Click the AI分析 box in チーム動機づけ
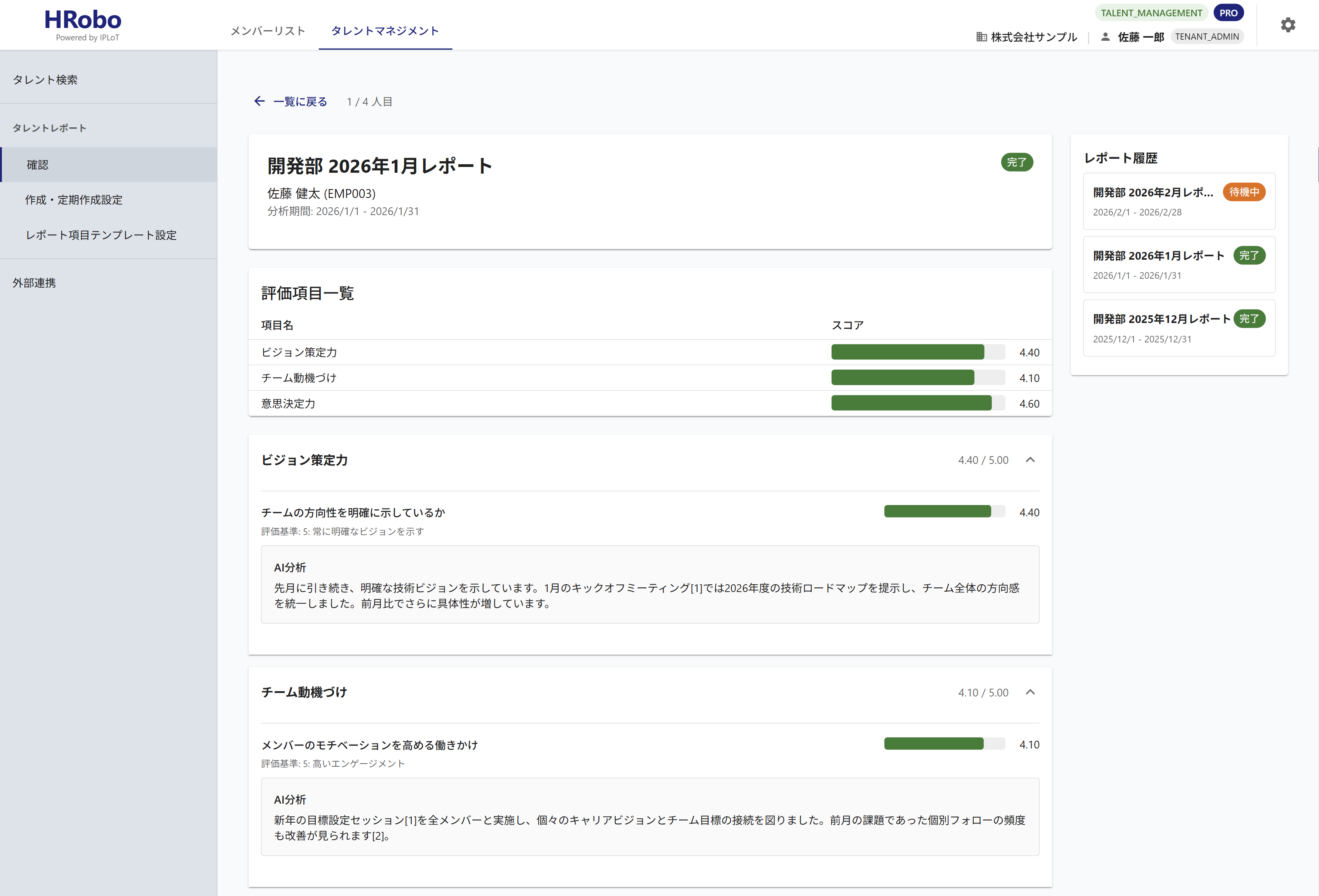Screen dimensions: 1319x896 click(650, 816)
